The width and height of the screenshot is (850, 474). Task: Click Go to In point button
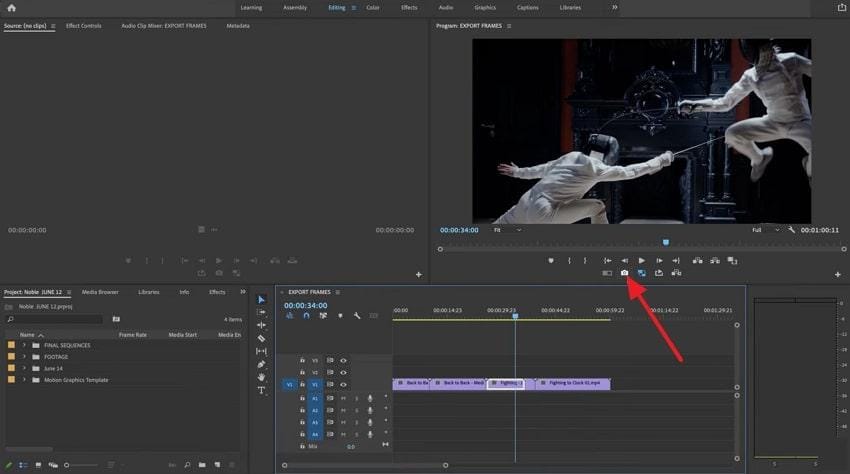[608, 261]
